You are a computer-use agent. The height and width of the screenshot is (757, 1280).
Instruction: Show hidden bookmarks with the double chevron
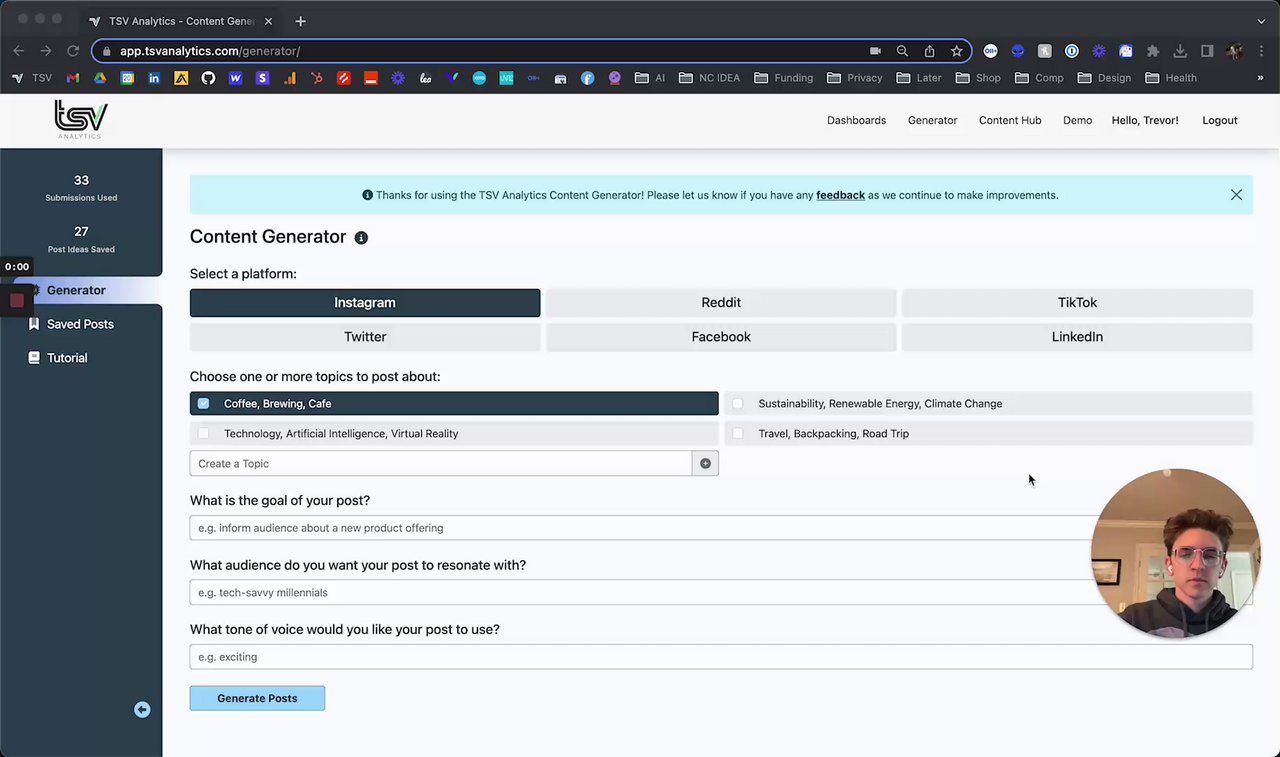click(1260, 78)
